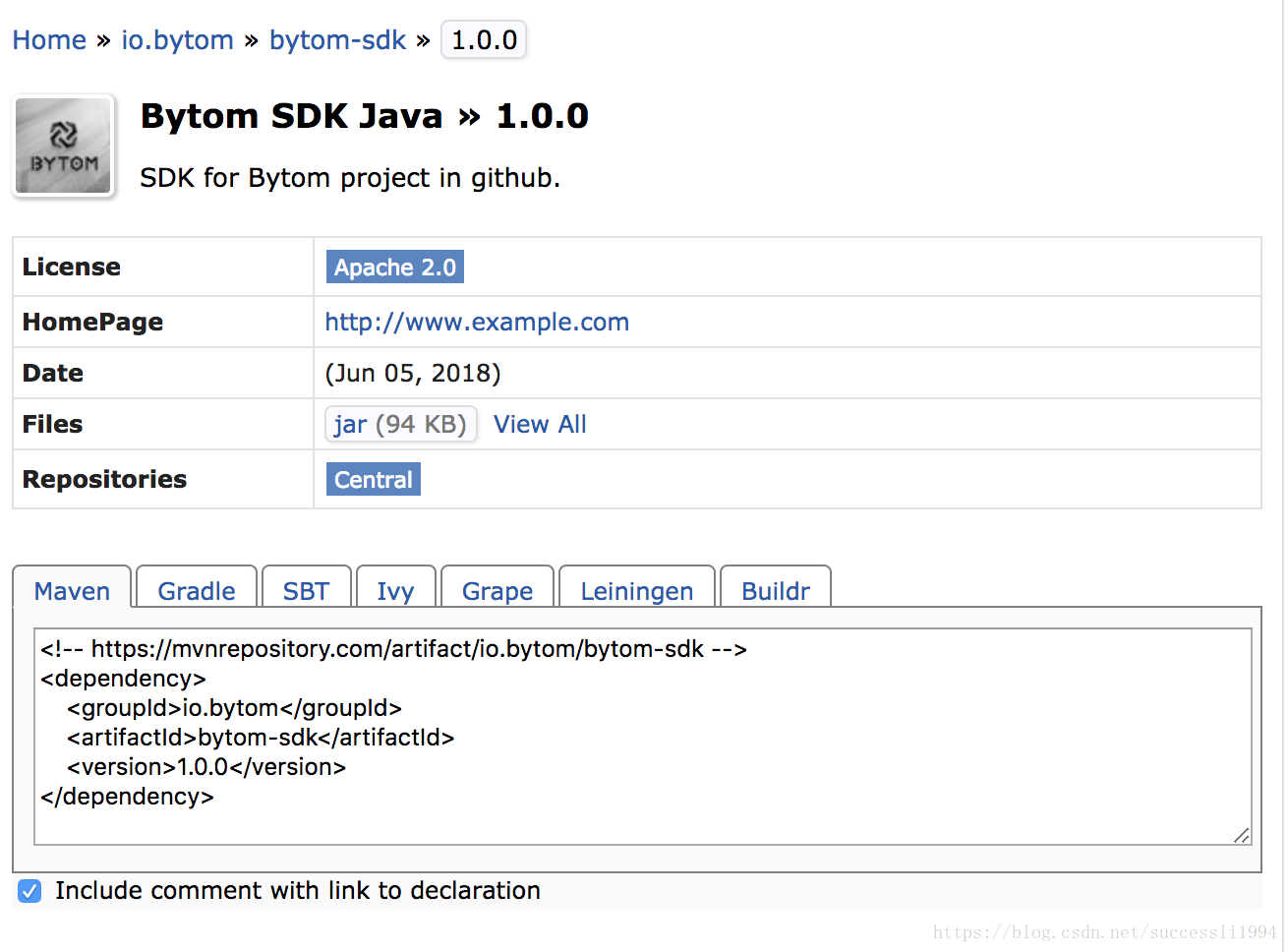Click the Include comment with link label

[298, 890]
